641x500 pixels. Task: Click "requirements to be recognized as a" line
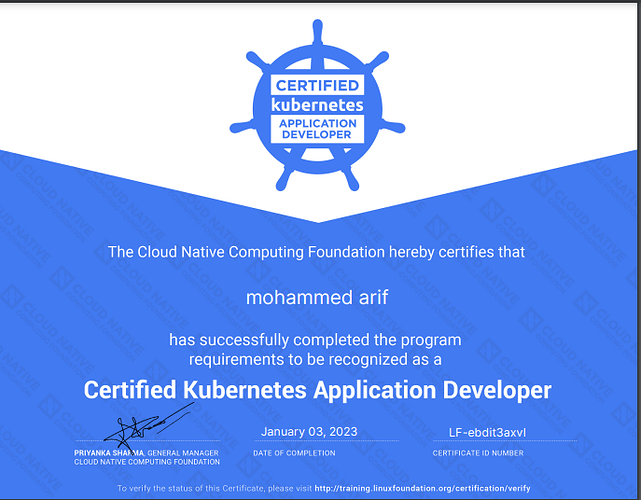click(315, 360)
